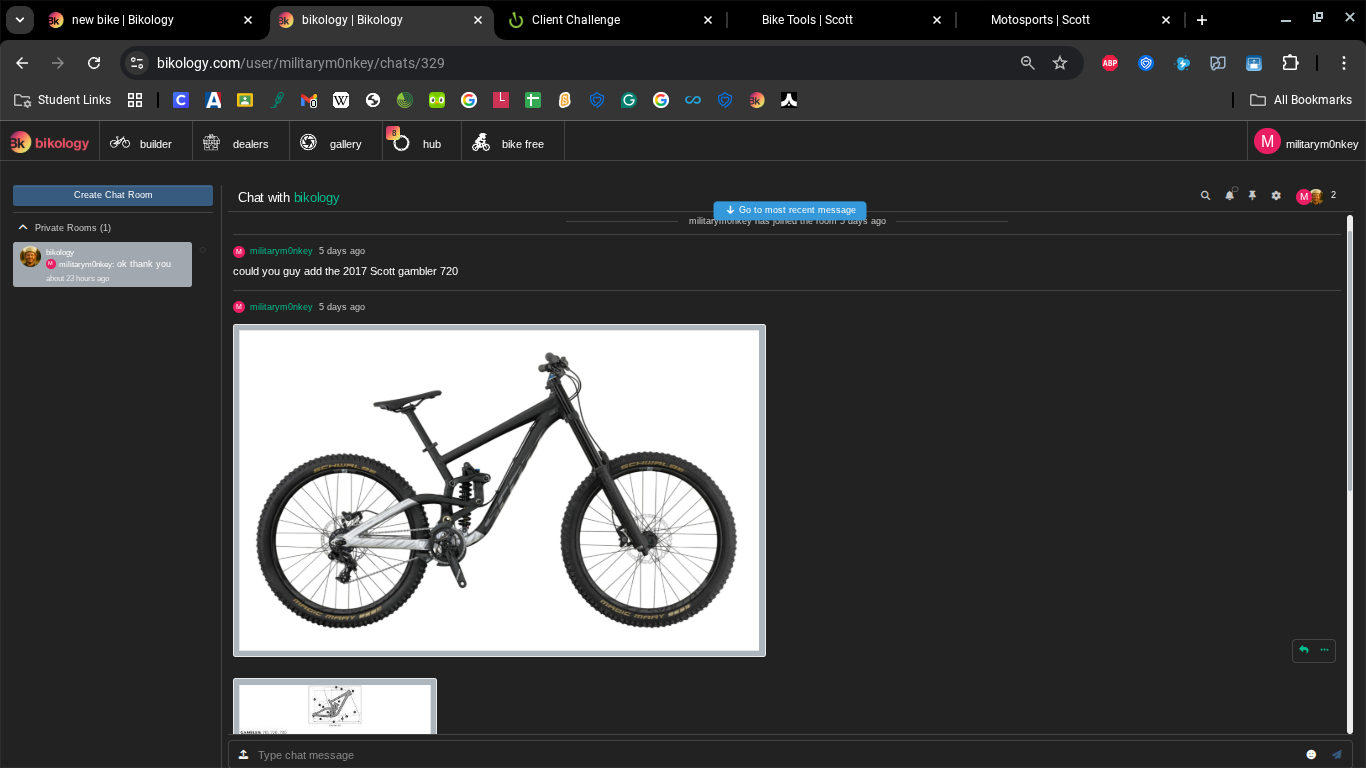
Task: Open the hub icon with notification badge
Action: point(400,143)
